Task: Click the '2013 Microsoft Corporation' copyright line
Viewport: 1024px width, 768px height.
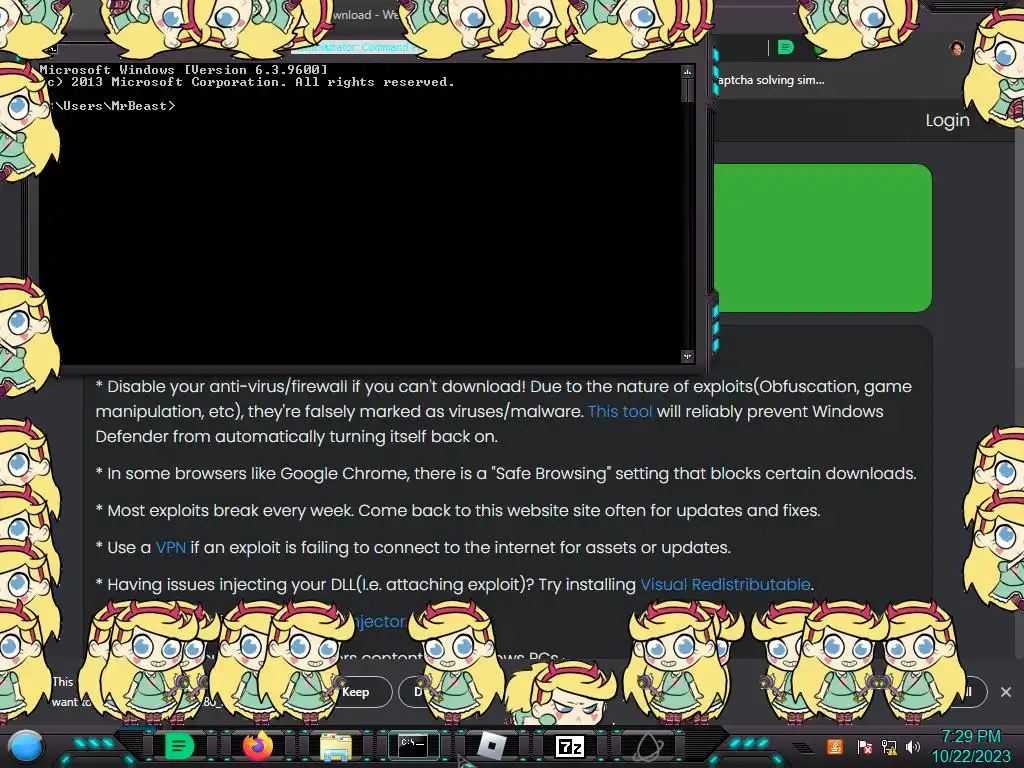Action: (x=247, y=82)
